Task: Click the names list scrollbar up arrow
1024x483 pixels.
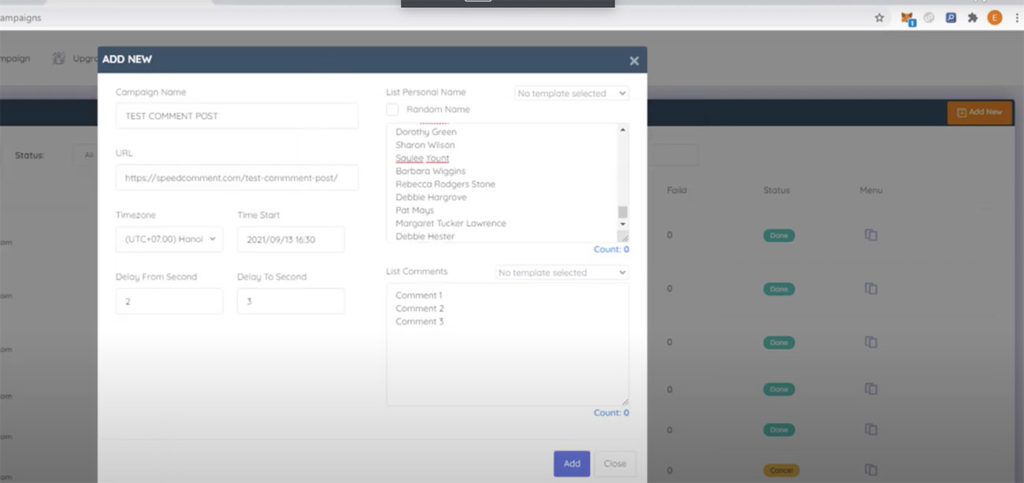Action: pyautogui.click(x=622, y=129)
